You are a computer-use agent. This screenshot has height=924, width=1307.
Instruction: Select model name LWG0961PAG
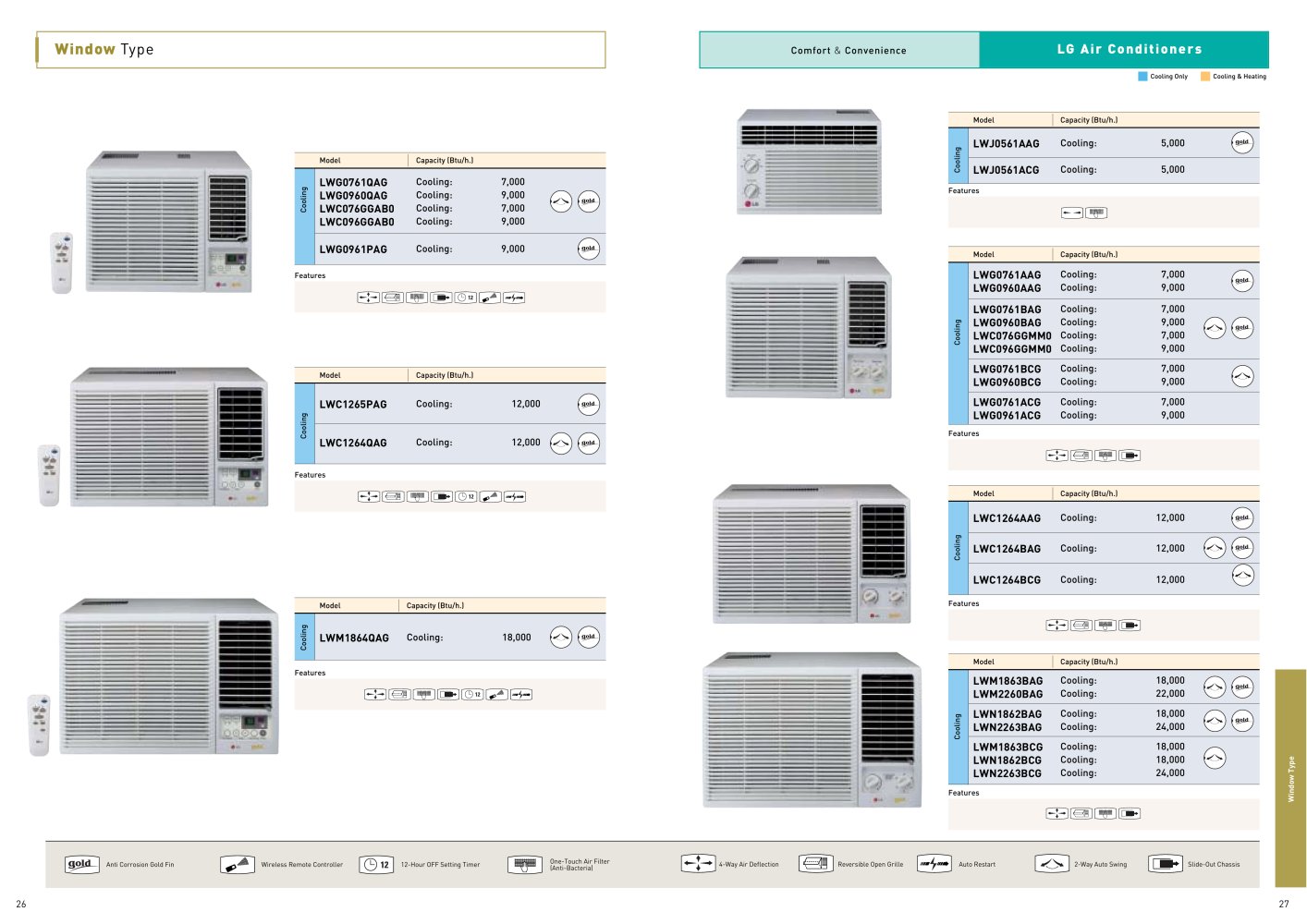(x=353, y=249)
